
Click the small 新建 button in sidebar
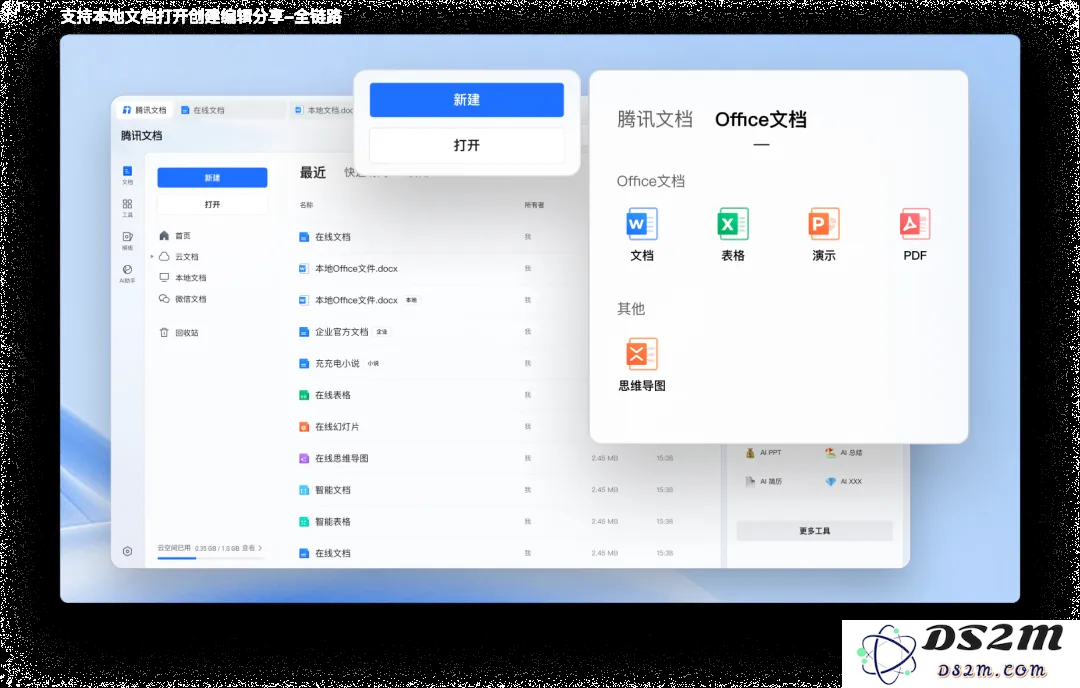tap(212, 178)
